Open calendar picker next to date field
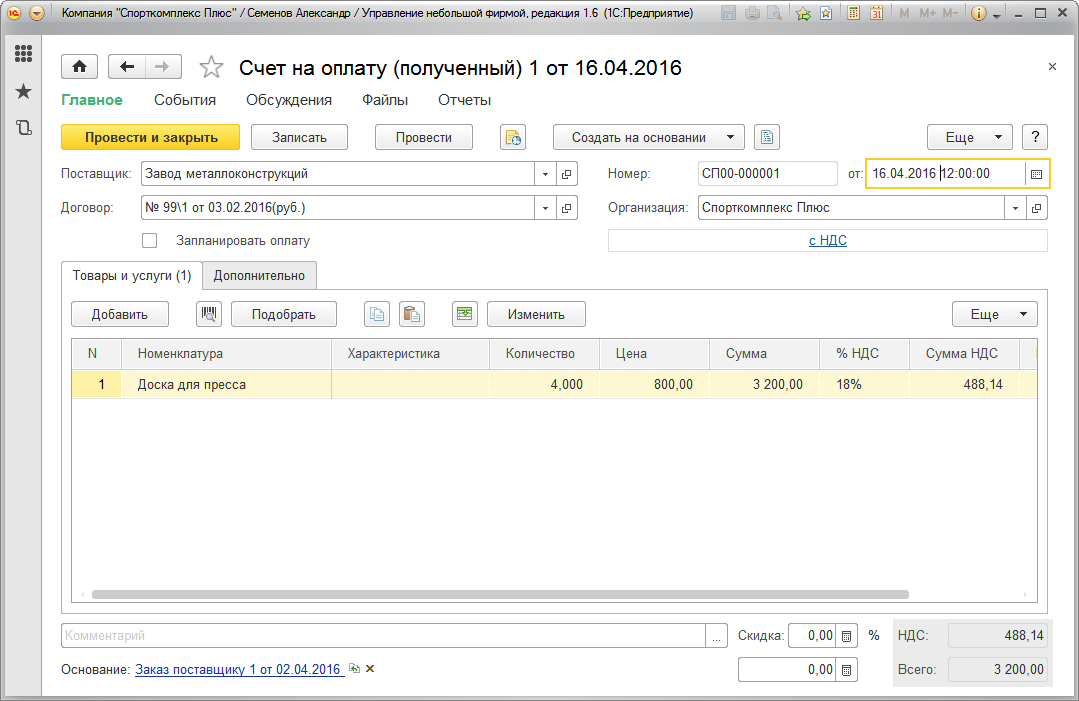The image size is (1079, 701). [1036, 174]
